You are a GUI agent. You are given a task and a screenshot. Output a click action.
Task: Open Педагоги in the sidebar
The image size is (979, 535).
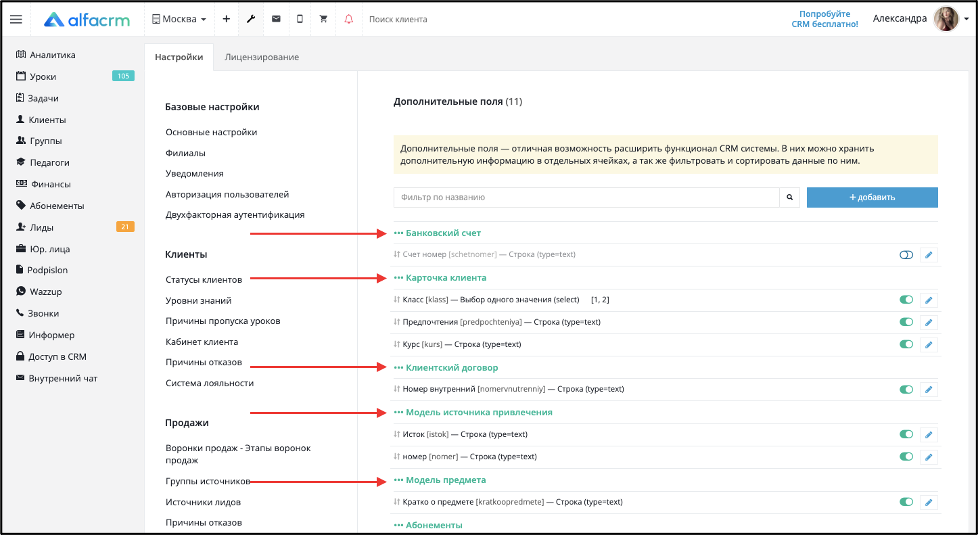tap(42, 162)
